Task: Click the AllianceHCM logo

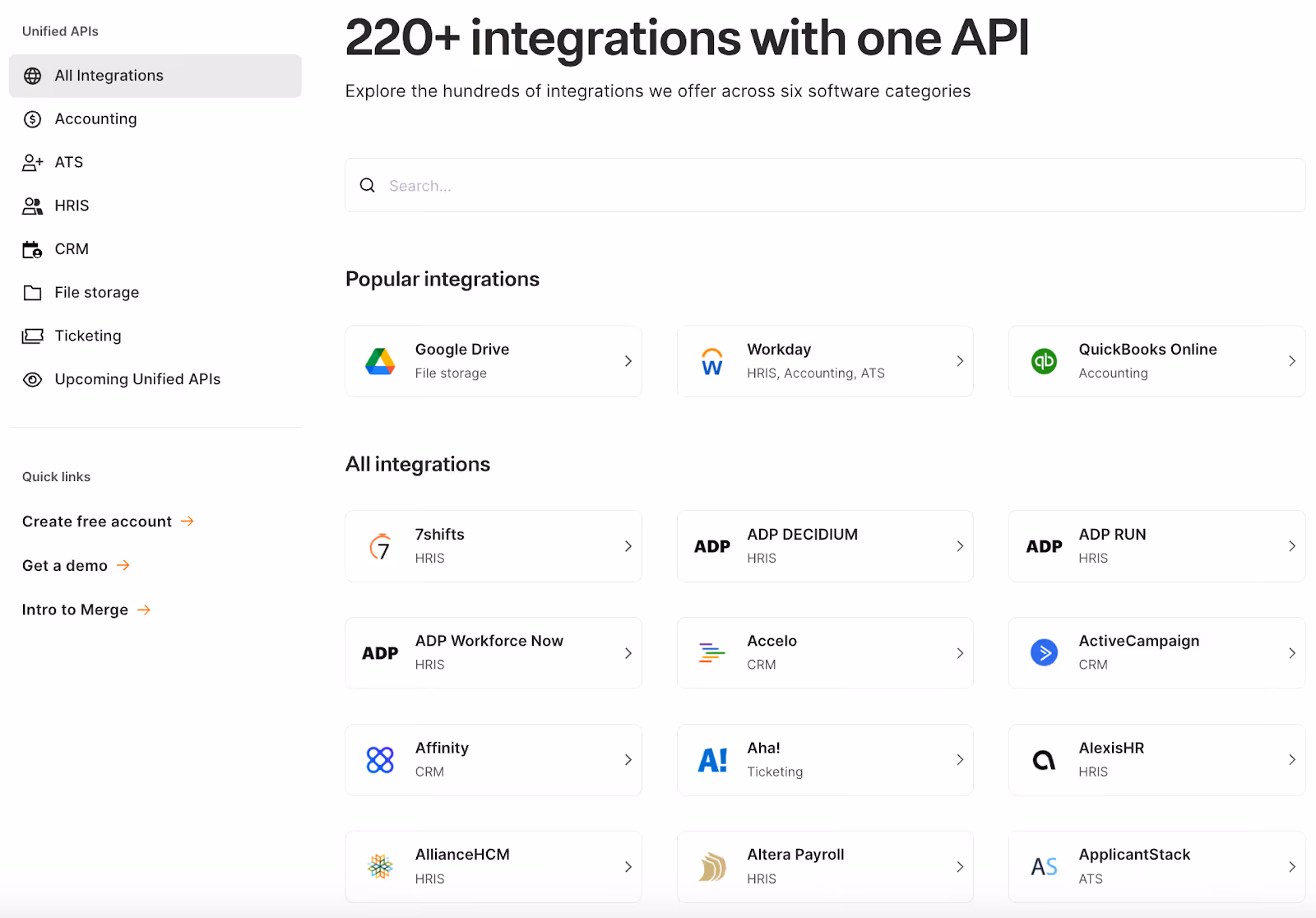Action: [380, 866]
